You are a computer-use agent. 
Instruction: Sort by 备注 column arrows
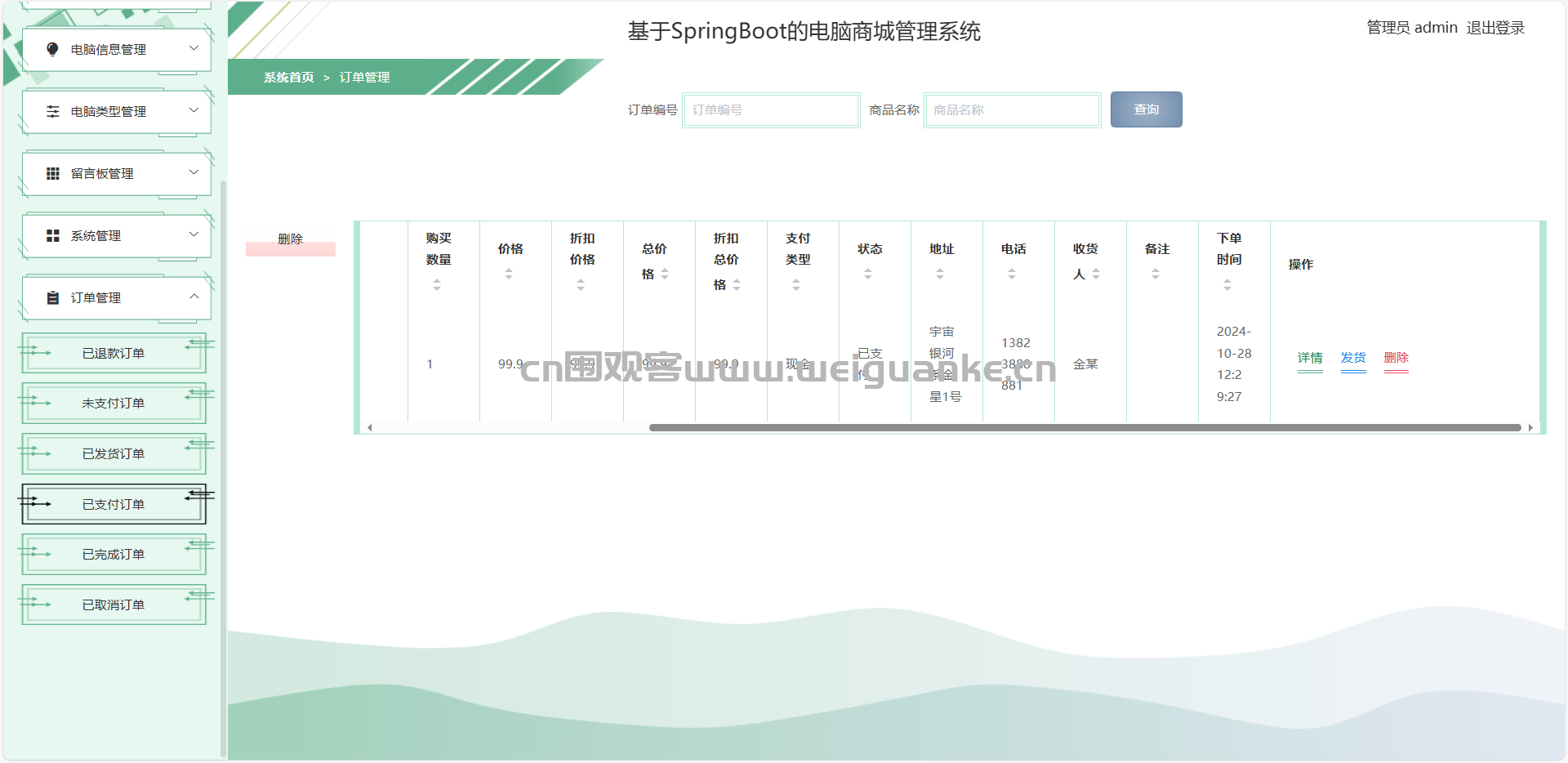1156,274
